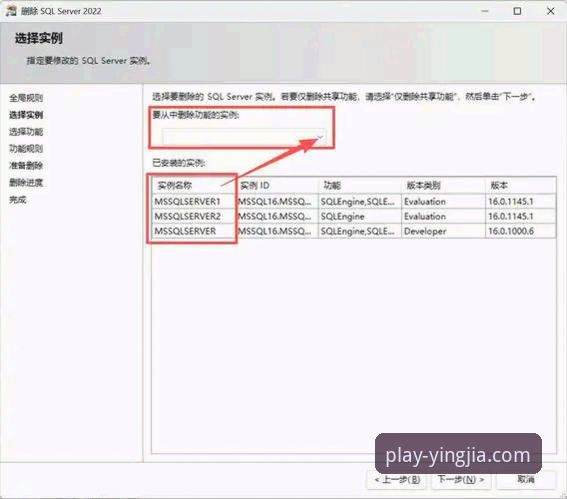Select the 准备删除 step in sidebar
This screenshot has height=499, width=567.
click(26, 166)
